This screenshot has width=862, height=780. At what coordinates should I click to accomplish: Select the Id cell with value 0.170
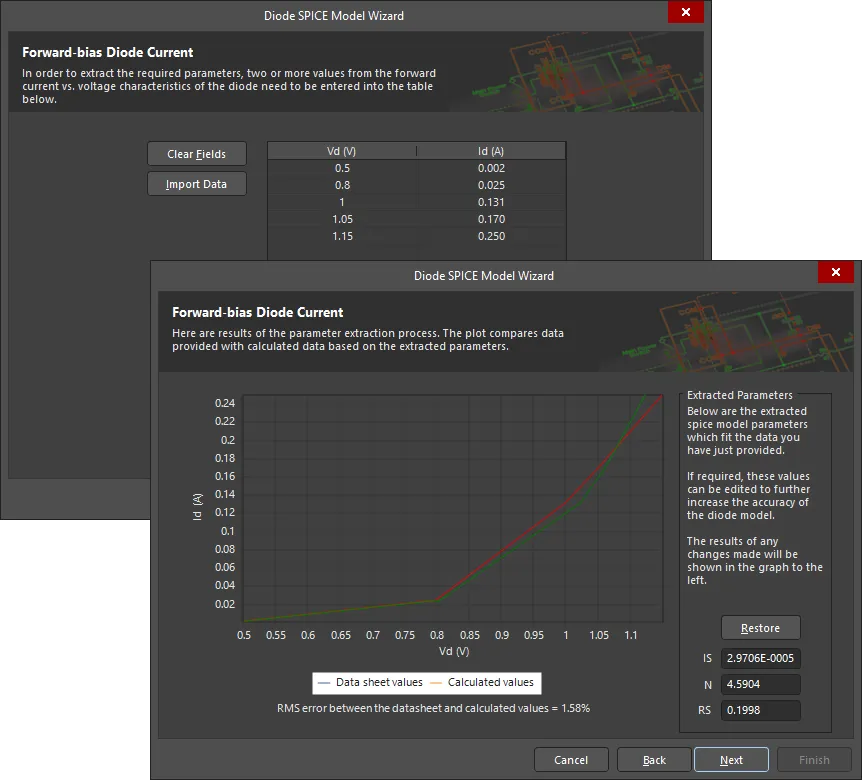coord(491,219)
